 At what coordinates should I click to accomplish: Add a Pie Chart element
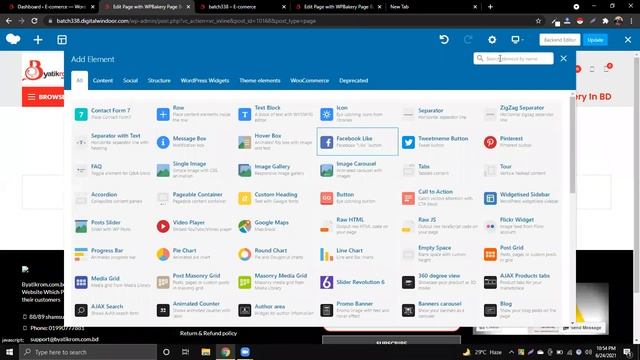click(194, 254)
